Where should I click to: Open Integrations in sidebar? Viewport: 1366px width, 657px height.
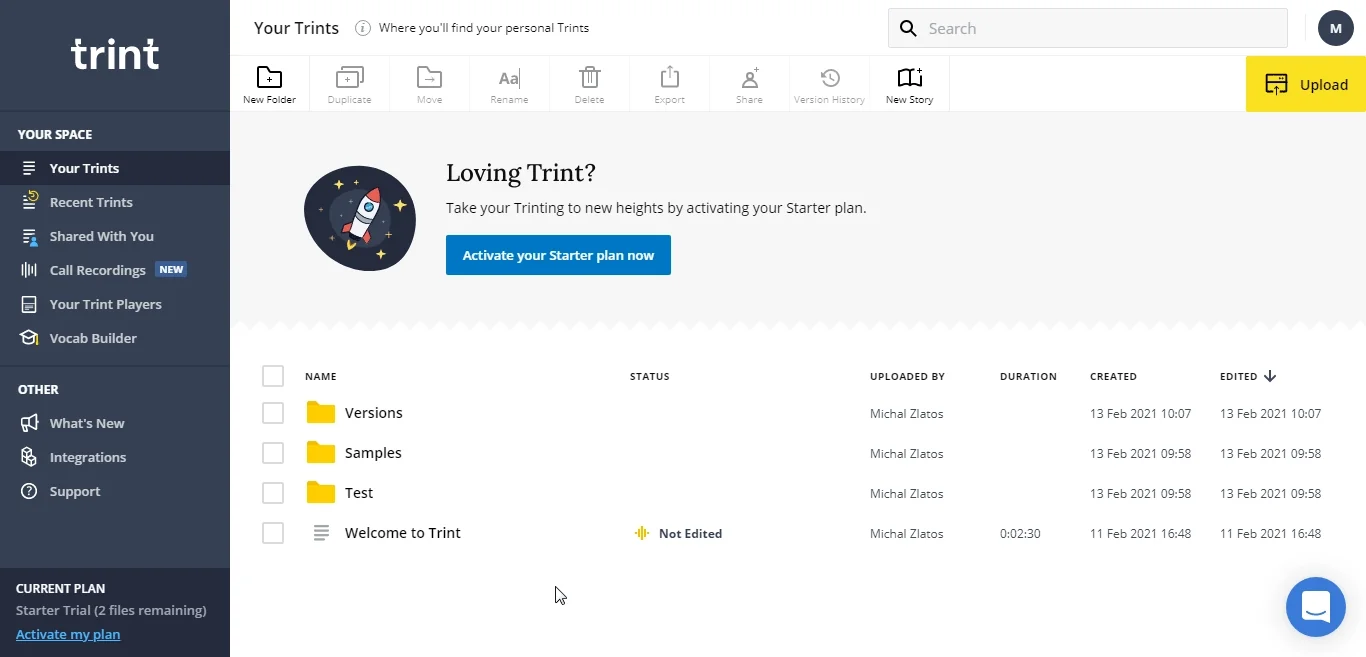115,457
